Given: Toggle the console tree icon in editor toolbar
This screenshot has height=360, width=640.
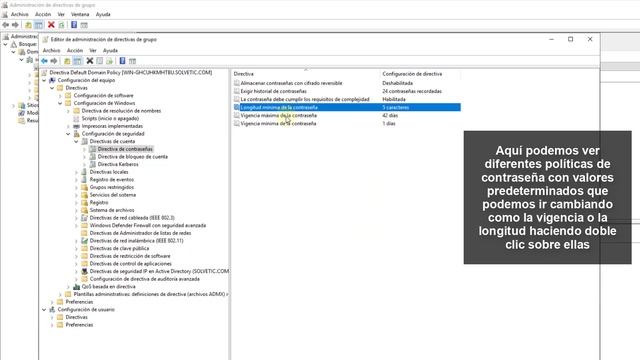Looking at the screenshot, I should tap(78, 61).
